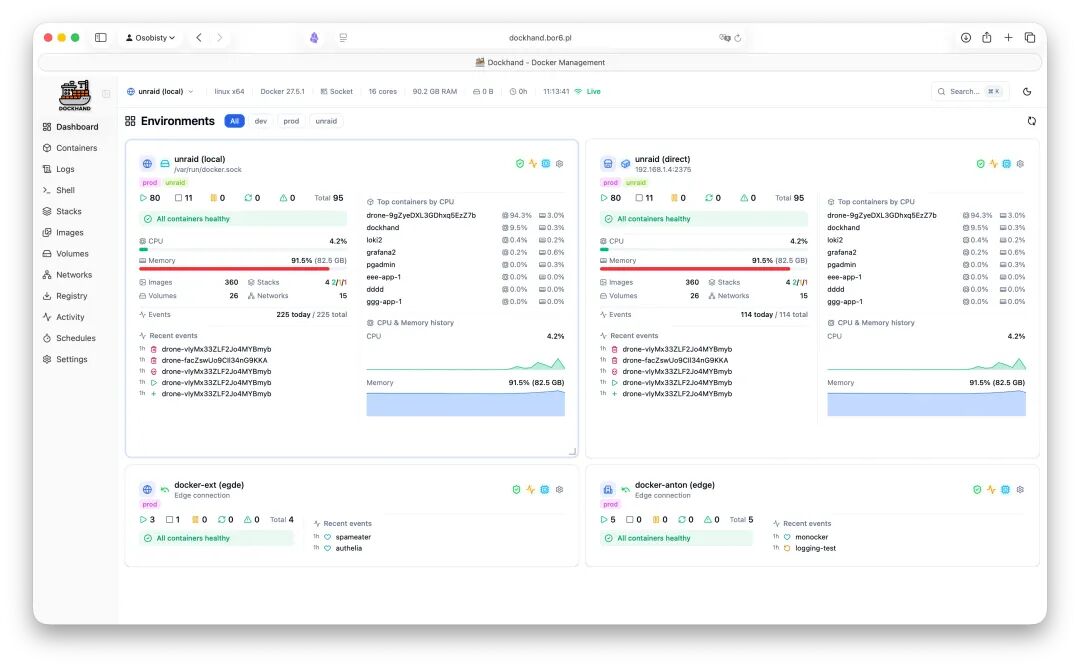Click shield icon on docker-anton card
Screen dimensions: 1080x668
coord(977,490)
